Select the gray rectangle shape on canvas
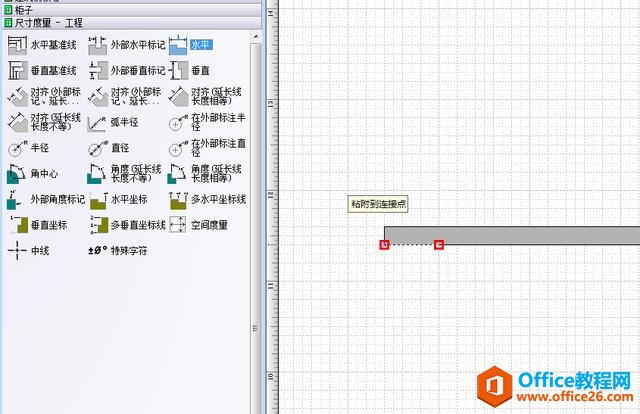 click(512, 236)
